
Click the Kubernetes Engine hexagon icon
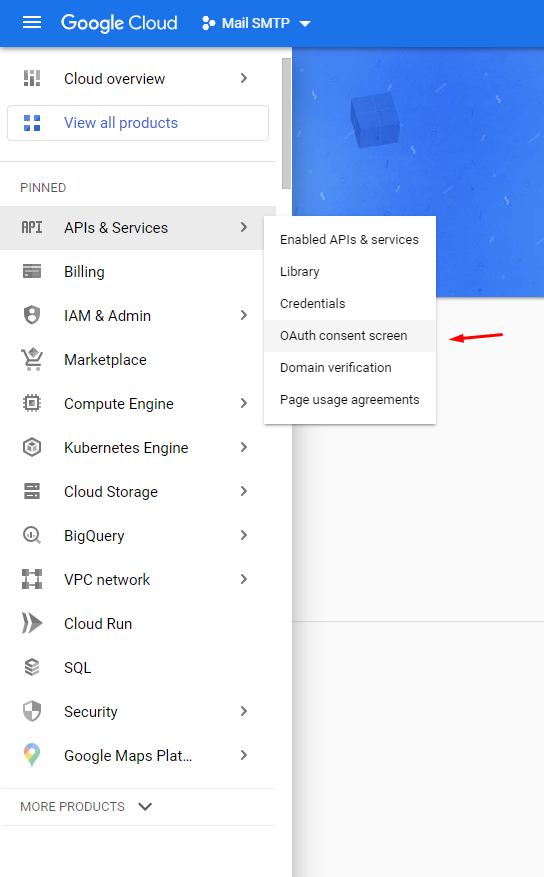(x=32, y=447)
